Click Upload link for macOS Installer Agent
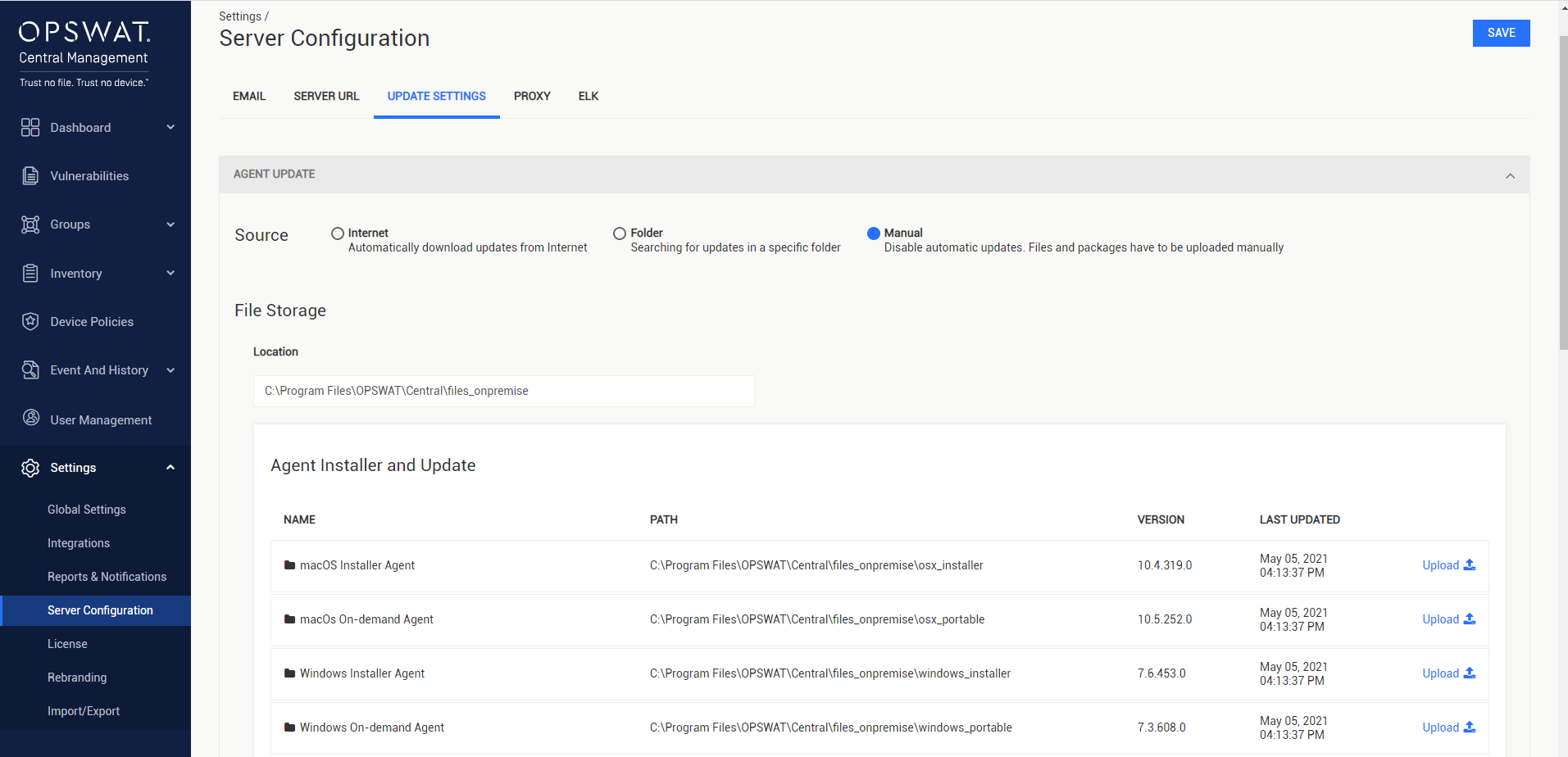This screenshot has height=757, width=1568. point(1440,565)
